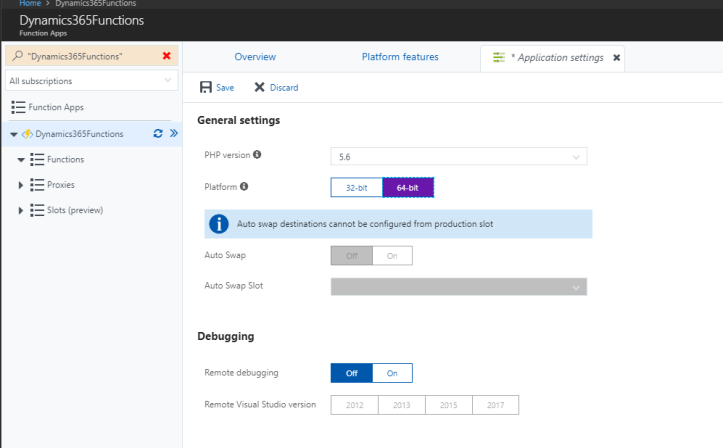Select the 64-bit platform option
723x448 pixels.
point(408,188)
